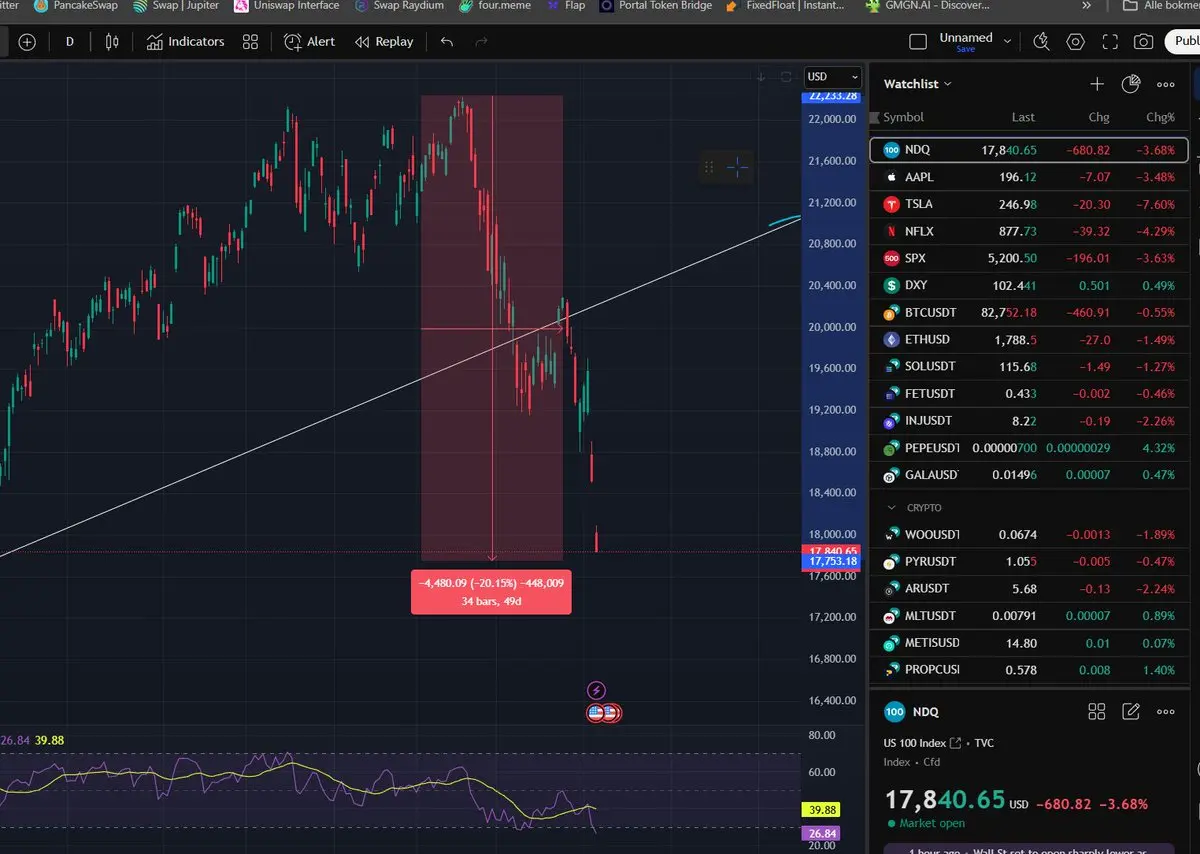Screen dimensions: 1200x854
Task: Open watchlist advanced view pie icon
Action: click(1131, 84)
